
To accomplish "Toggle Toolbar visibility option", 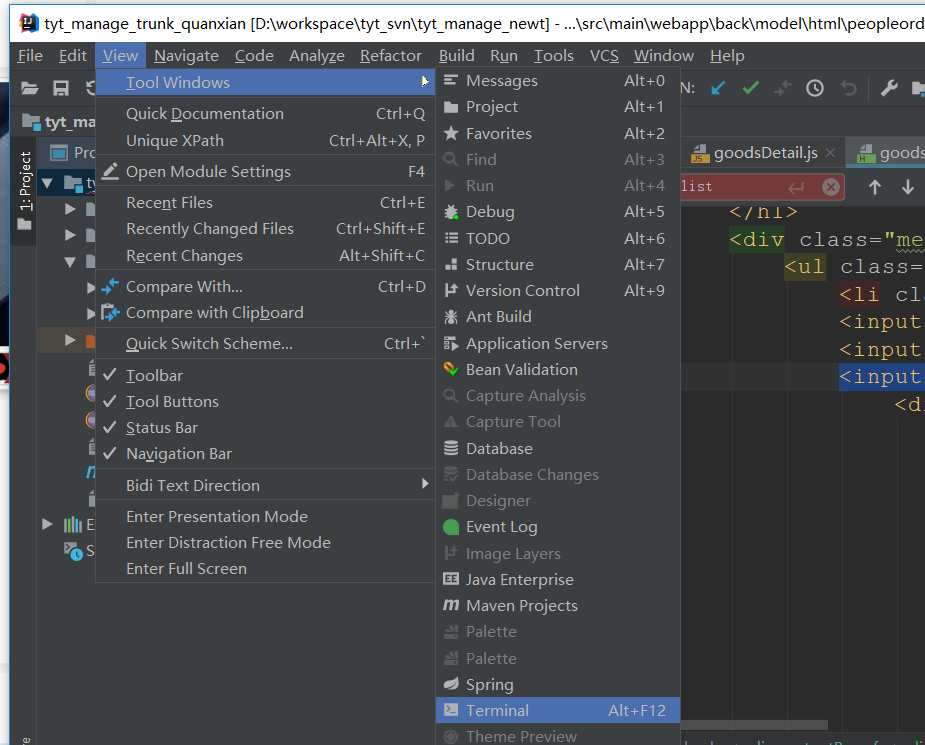I will [x=265, y=375].
